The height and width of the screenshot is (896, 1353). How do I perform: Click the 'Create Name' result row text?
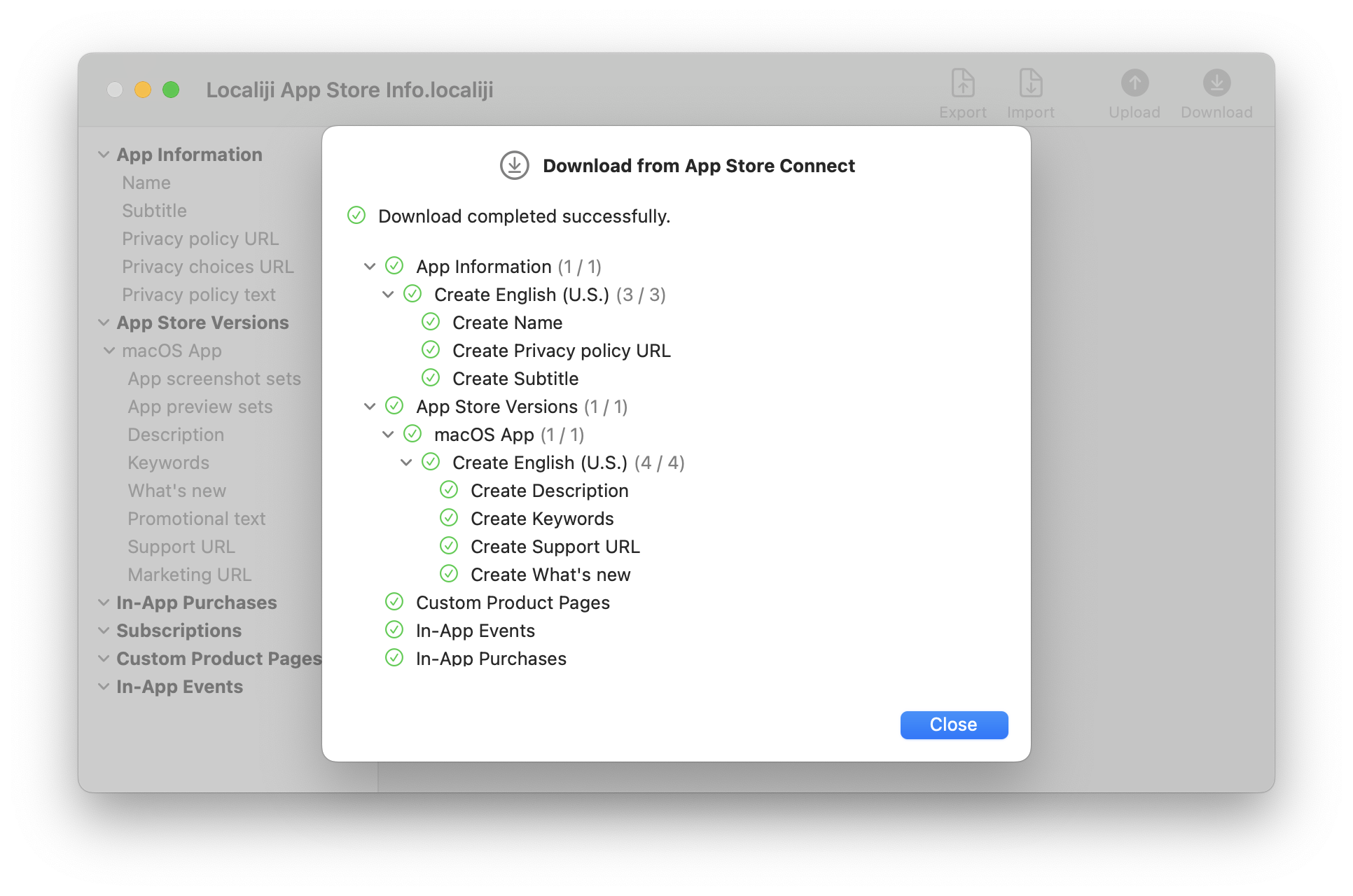(508, 323)
